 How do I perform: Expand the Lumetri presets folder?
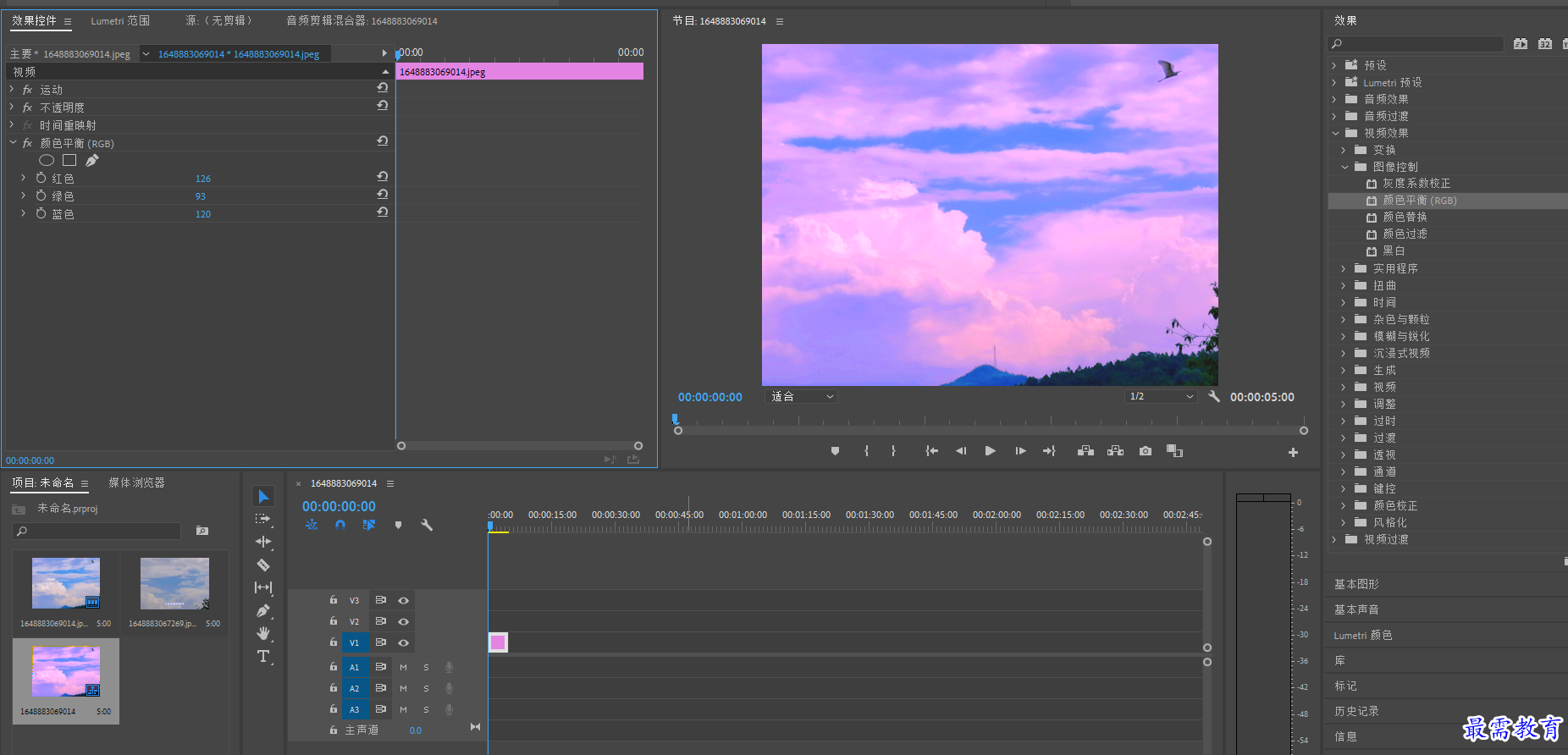point(1334,82)
